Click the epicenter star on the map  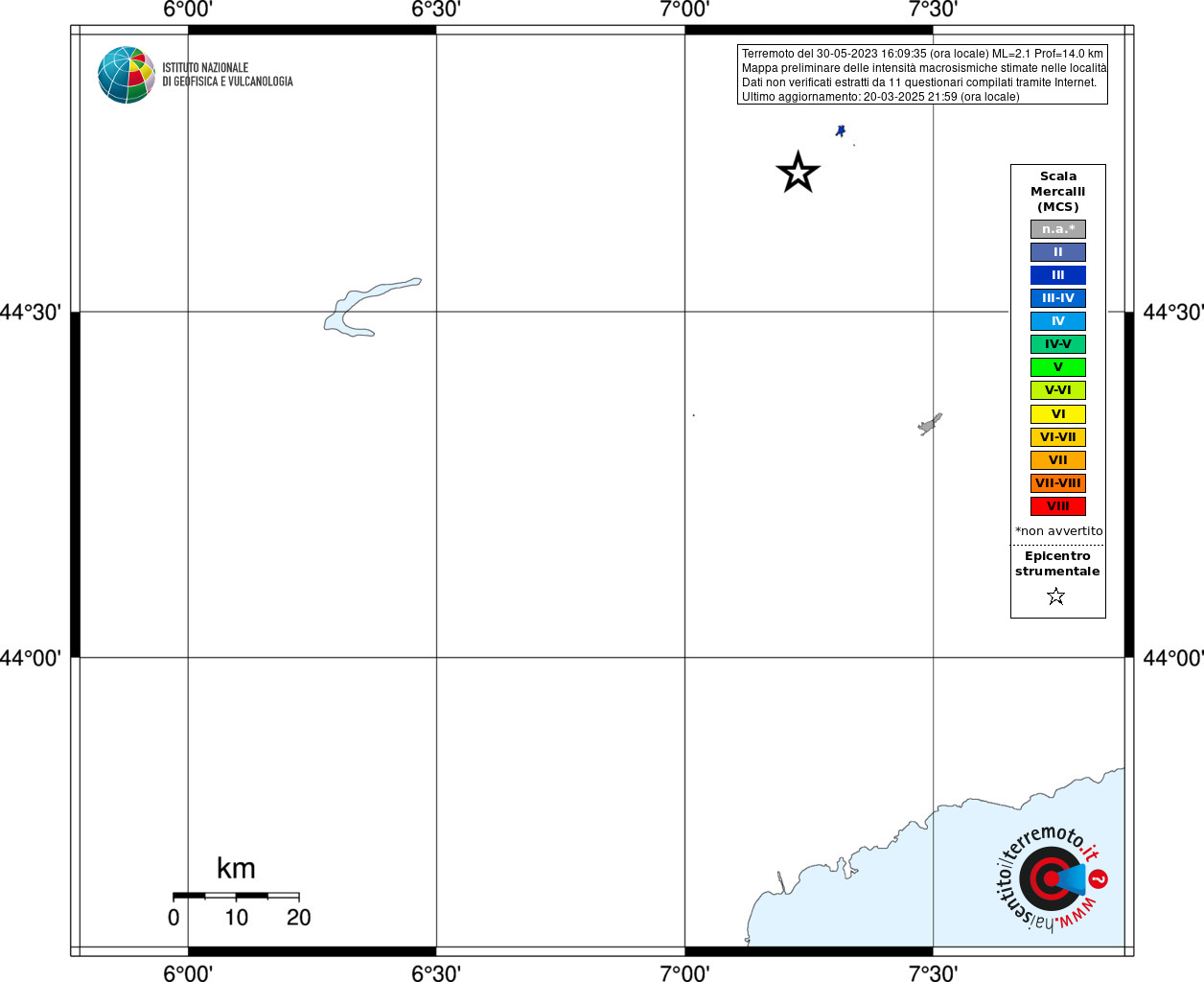[x=798, y=173]
